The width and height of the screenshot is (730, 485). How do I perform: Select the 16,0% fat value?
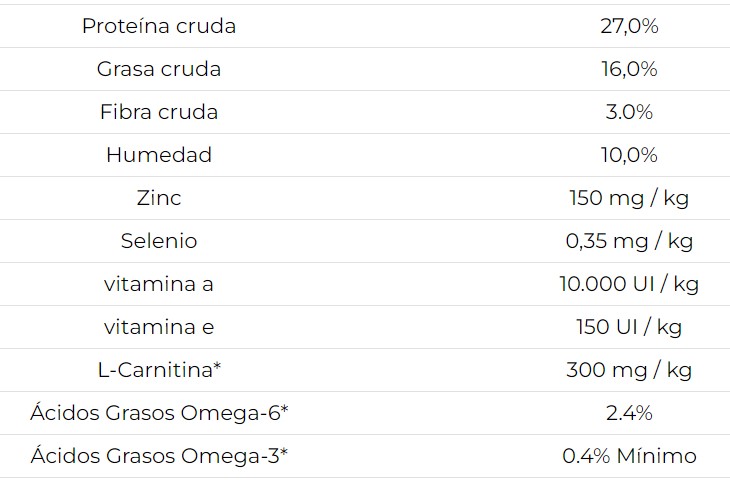click(x=629, y=70)
